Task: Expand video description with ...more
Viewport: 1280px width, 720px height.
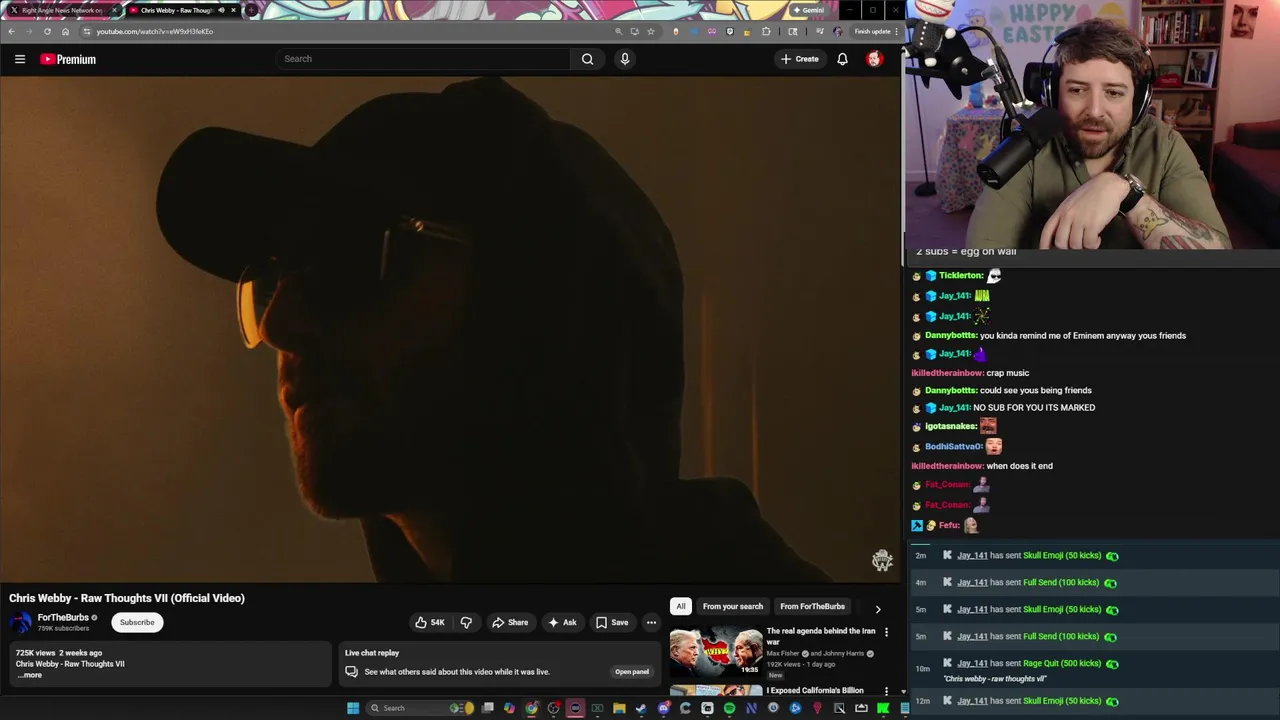Action: (30, 675)
